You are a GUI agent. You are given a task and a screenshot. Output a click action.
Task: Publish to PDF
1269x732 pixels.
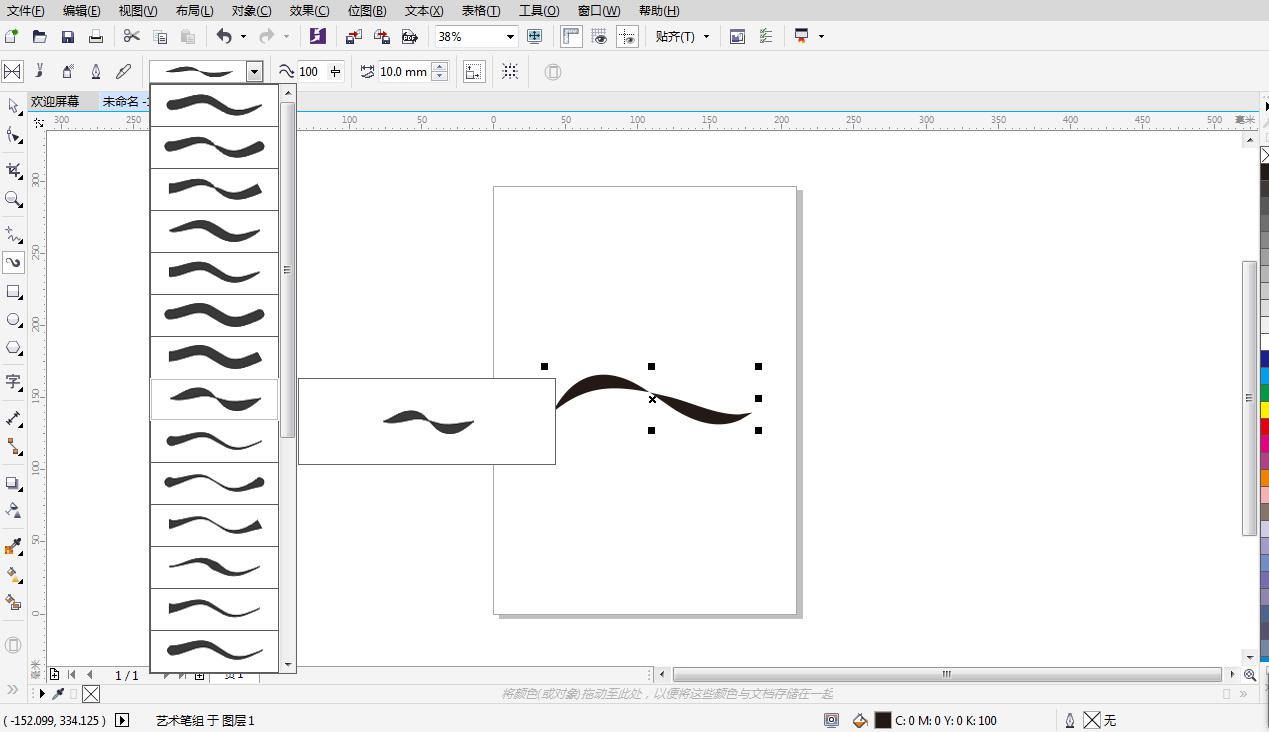tap(409, 36)
